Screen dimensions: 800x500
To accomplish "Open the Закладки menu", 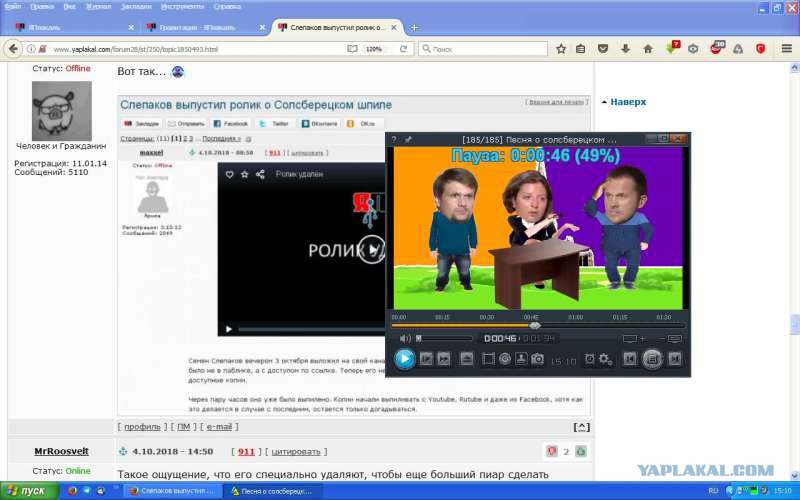I will tap(136, 7).
